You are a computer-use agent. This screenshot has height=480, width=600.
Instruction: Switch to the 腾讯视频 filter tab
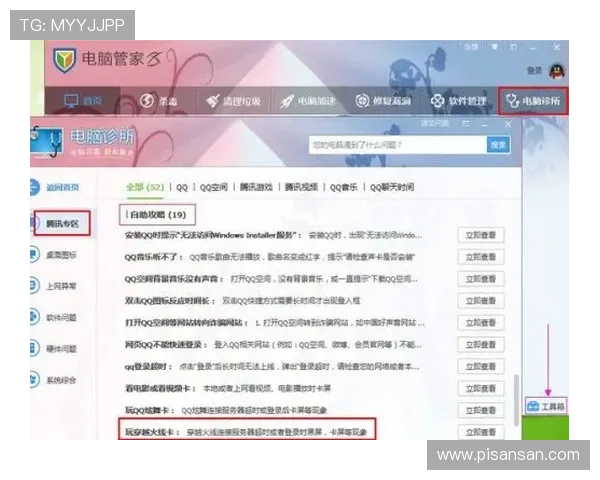click(x=301, y=187)
